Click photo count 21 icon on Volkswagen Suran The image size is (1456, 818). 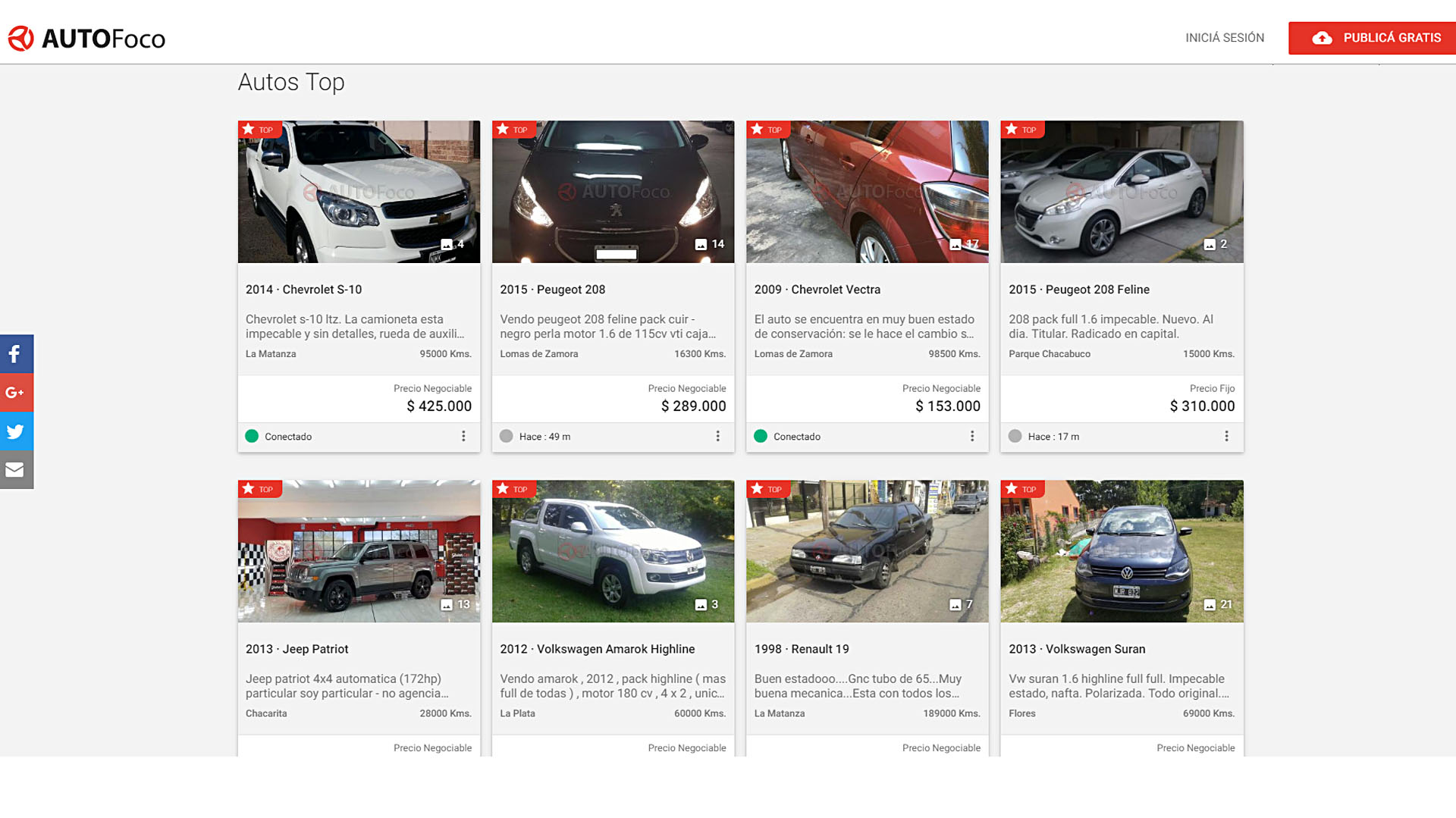[x=1219, y=604]
